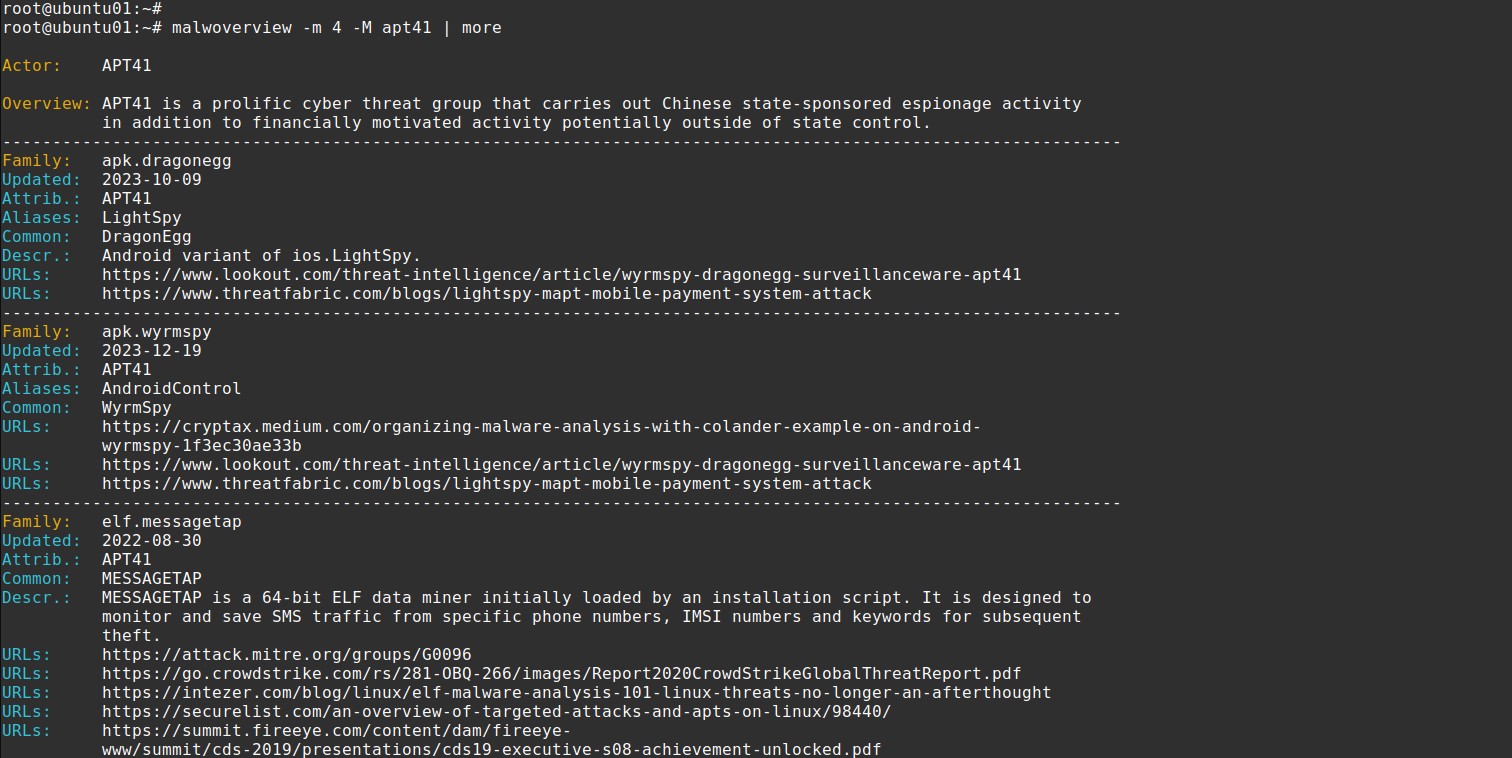
Task: Open the lookout.com URL under apk.wyrmspy
Action: [x=561, y=465]
